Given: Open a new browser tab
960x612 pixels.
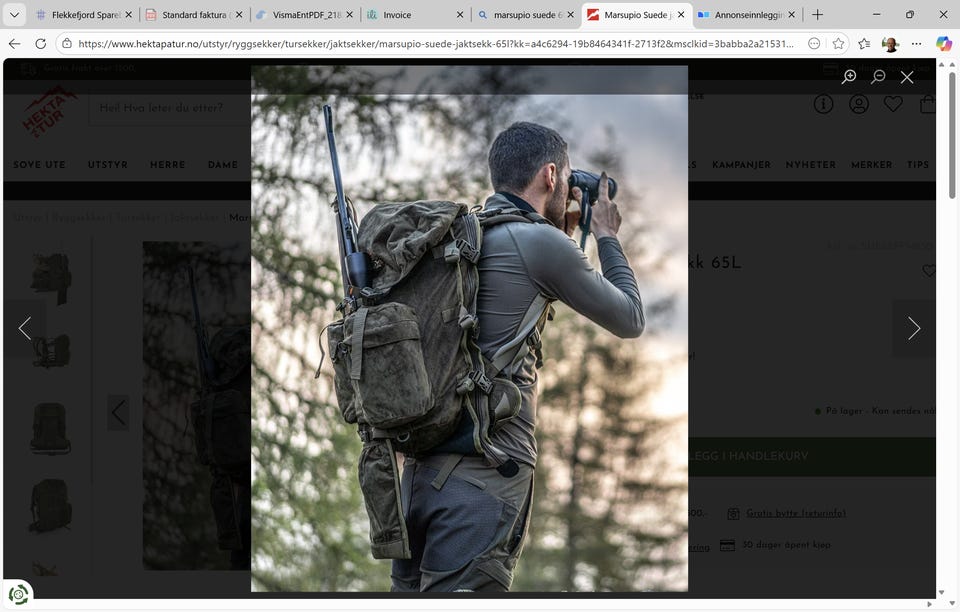Looking at the screenshot, I should 817,15.
